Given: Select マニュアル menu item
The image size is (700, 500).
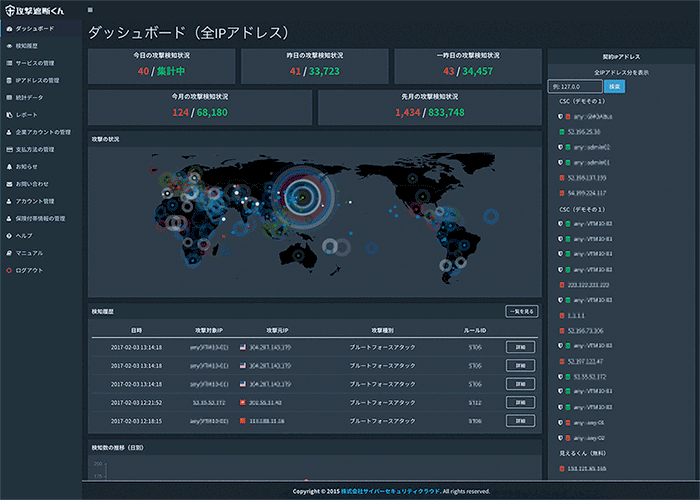Looking at the screenshot, I should [x=29, y=253].
